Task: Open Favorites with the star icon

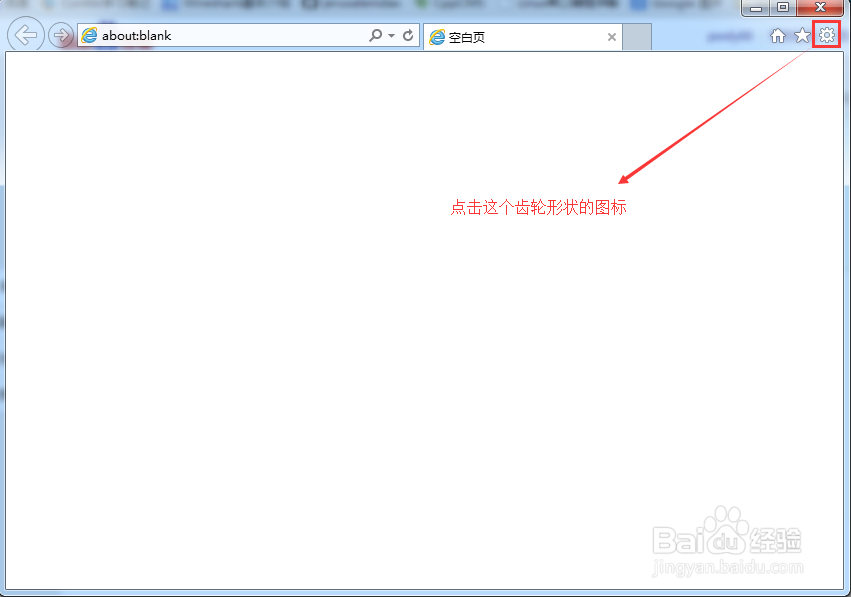Action: [802, 36]
